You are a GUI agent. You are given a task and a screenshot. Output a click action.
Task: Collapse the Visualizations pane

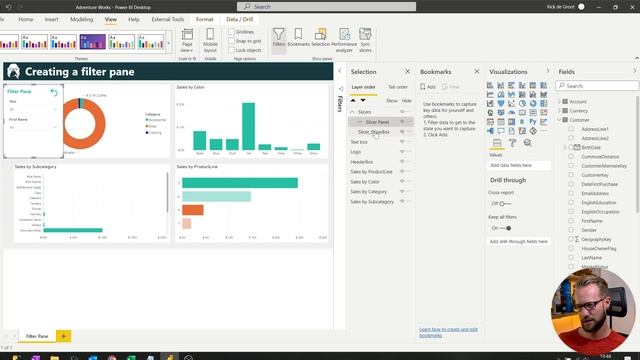coord(548,71)
